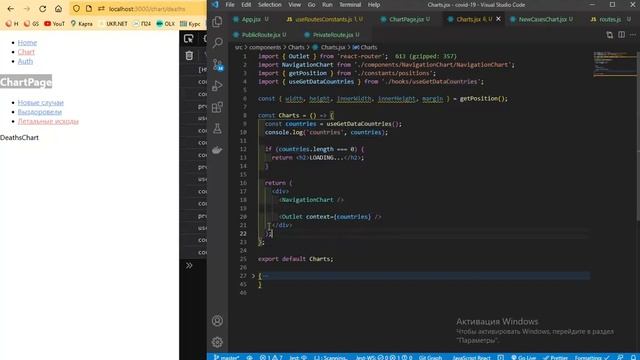This screenshot has width=640, height=360.
Task: Click the notifications bell in status bar
Action: click(633, 357)
